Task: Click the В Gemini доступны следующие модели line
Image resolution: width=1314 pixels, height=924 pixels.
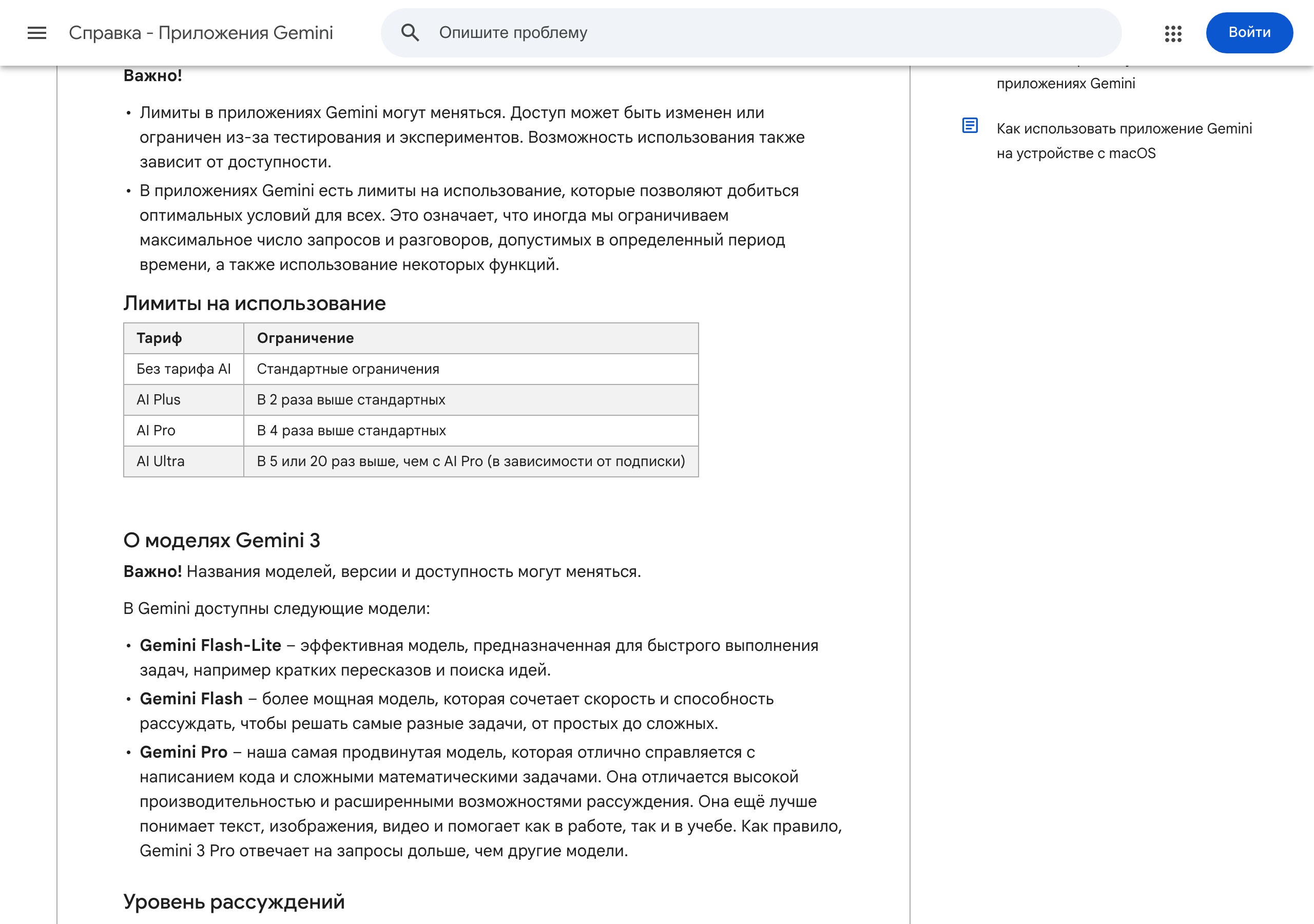Action: (x=277, y=609)
